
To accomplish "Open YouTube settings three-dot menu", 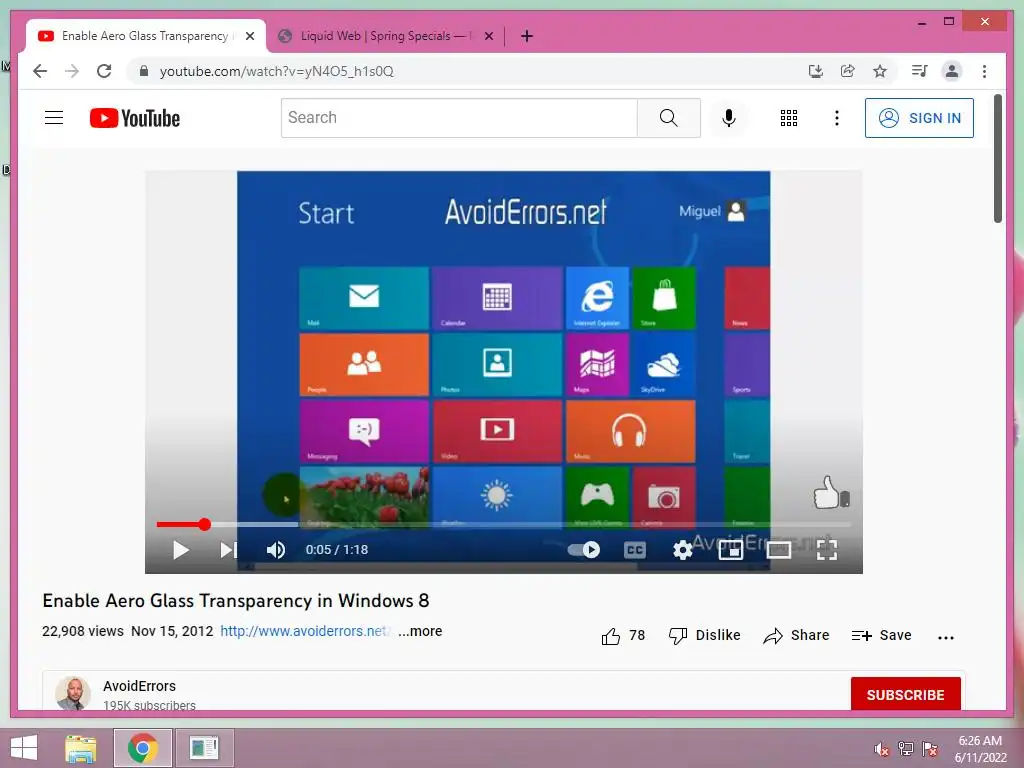I will coord(837,118).
